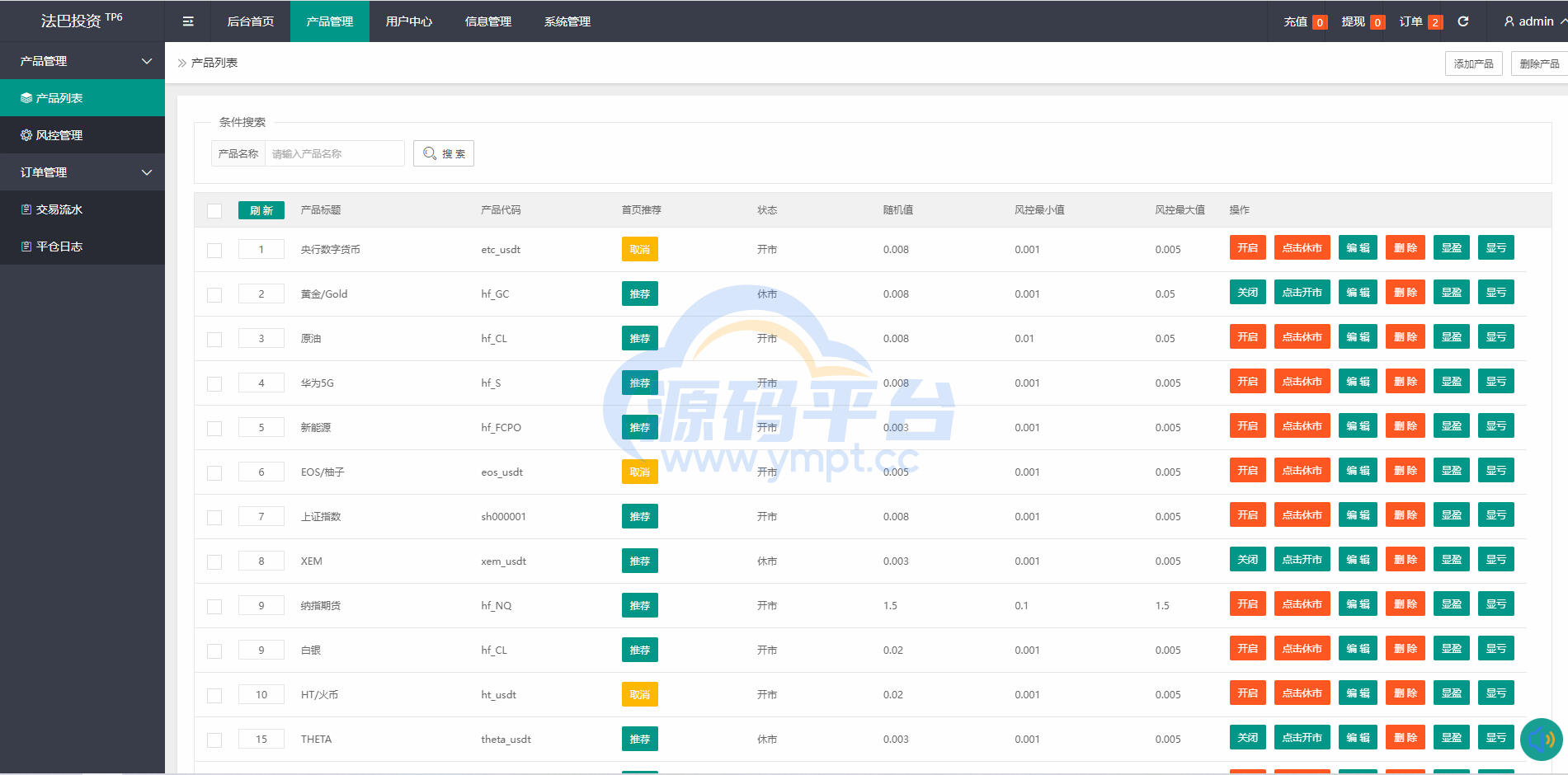Viewport: 1568px width, 775px height.
Task: Click 取消 recommend for HT/火币
Action: 640,694
